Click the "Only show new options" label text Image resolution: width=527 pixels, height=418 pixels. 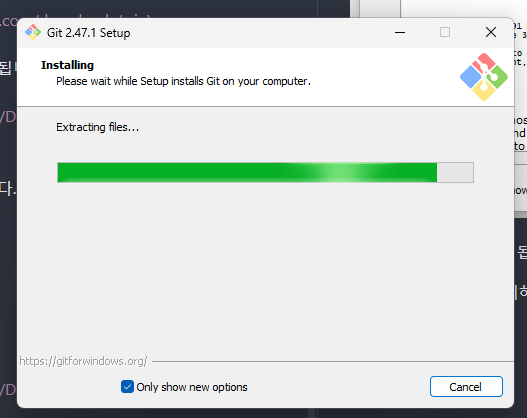pyautogui.click(x=192, y=387)
